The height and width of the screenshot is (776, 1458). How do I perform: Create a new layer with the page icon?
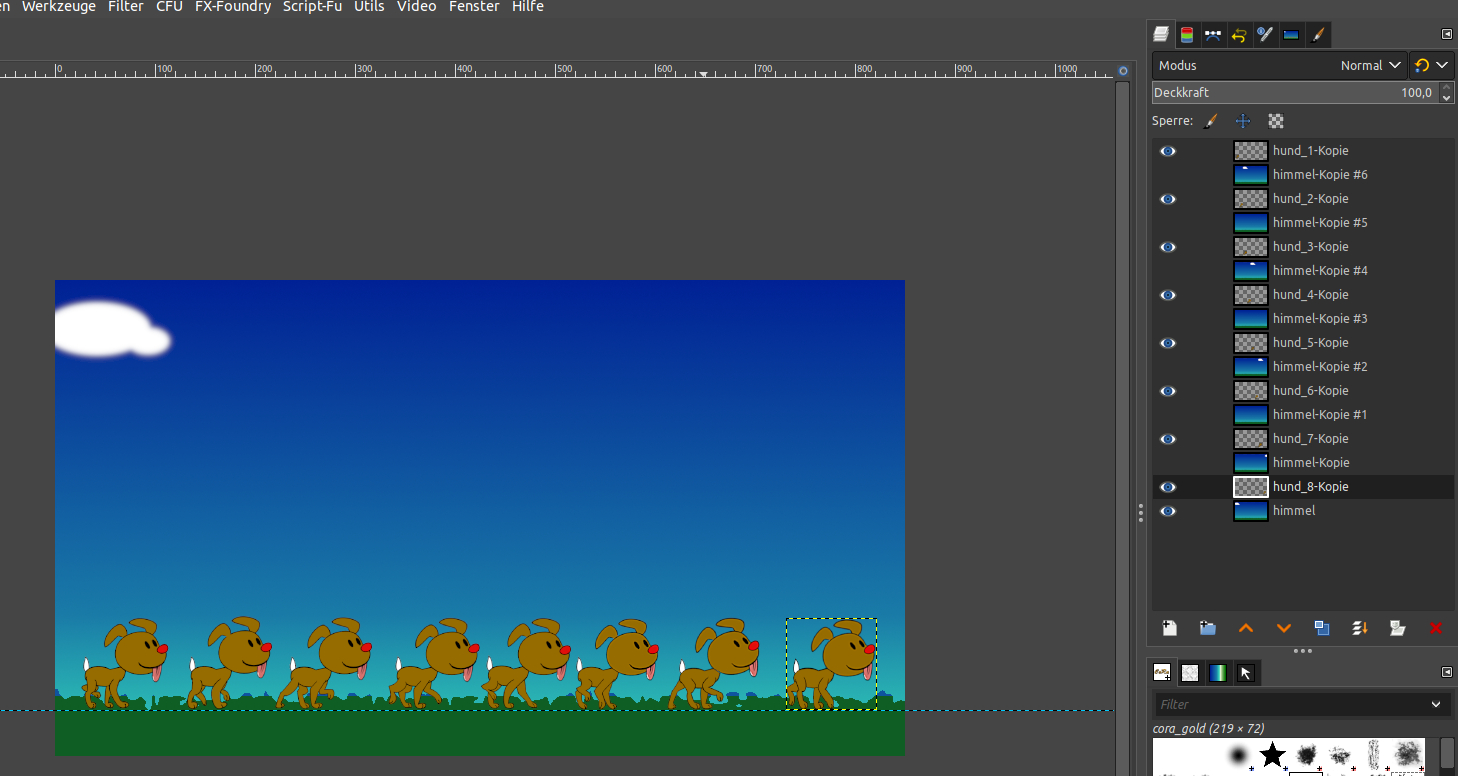point(1169,628)
